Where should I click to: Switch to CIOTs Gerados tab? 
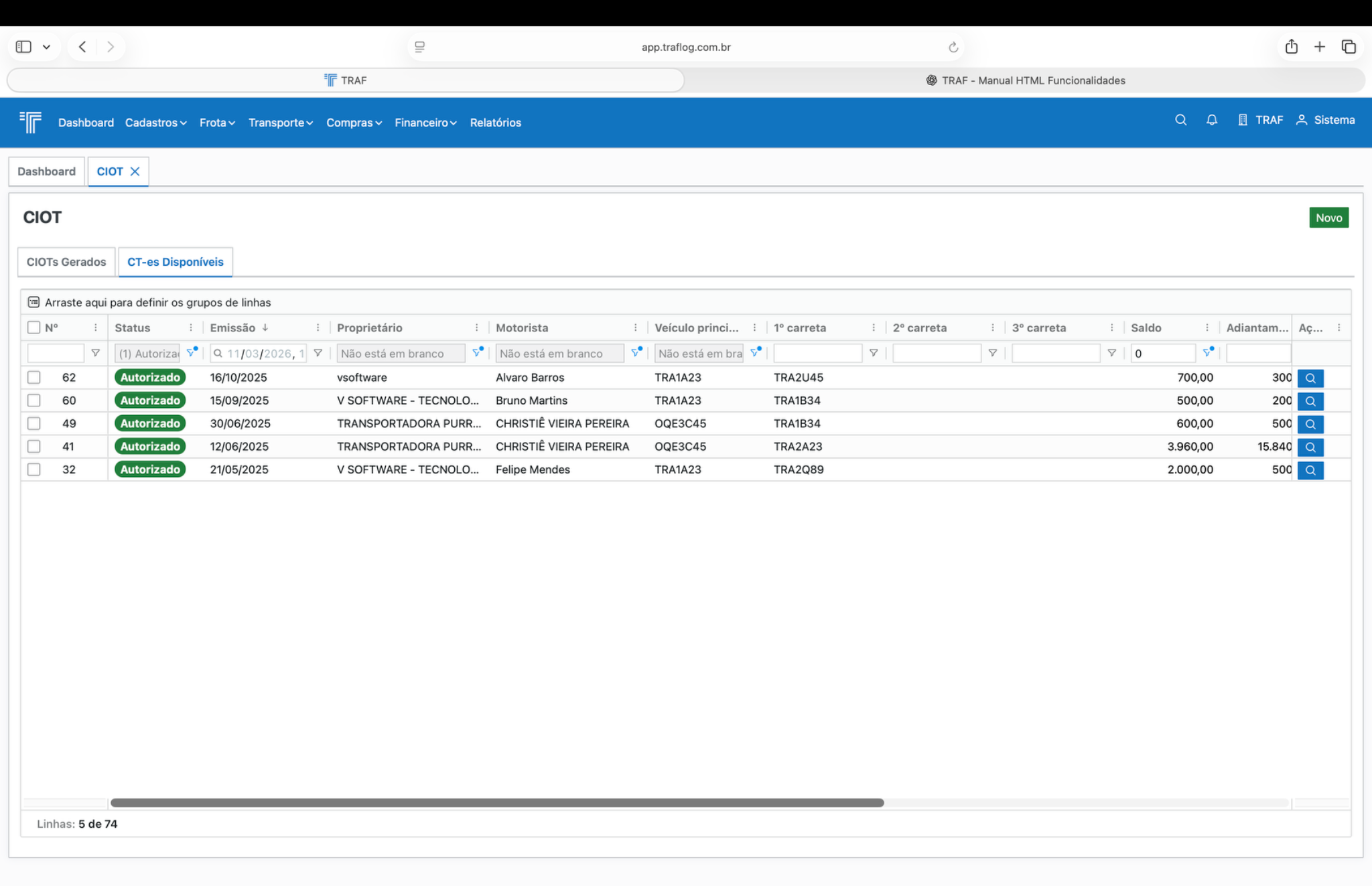pyautogui.click(x=66, y=262)
